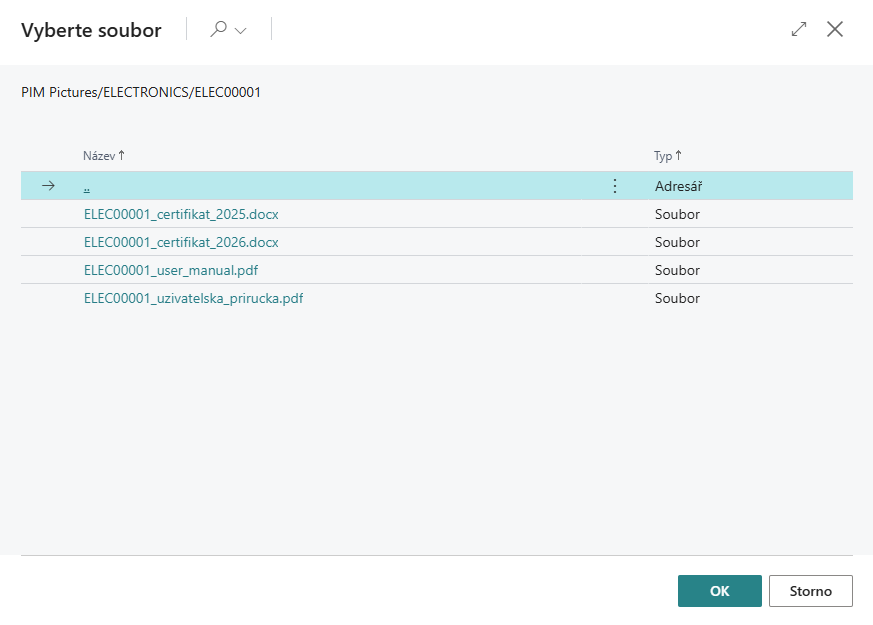Expand the chevron beside the search icon
The width and height of the screenshot is (873, 625).
click(241, 31)
